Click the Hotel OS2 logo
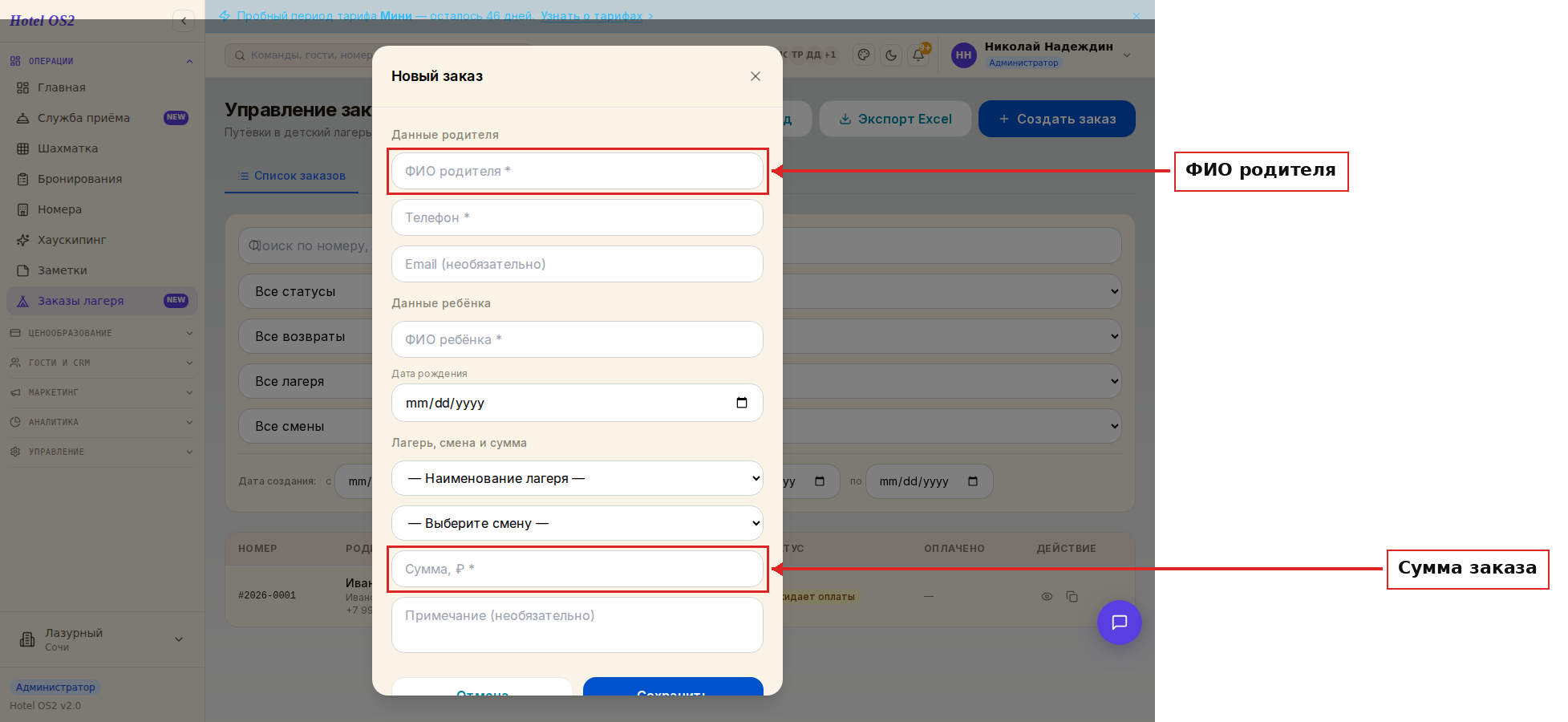 tap(42, 21)
